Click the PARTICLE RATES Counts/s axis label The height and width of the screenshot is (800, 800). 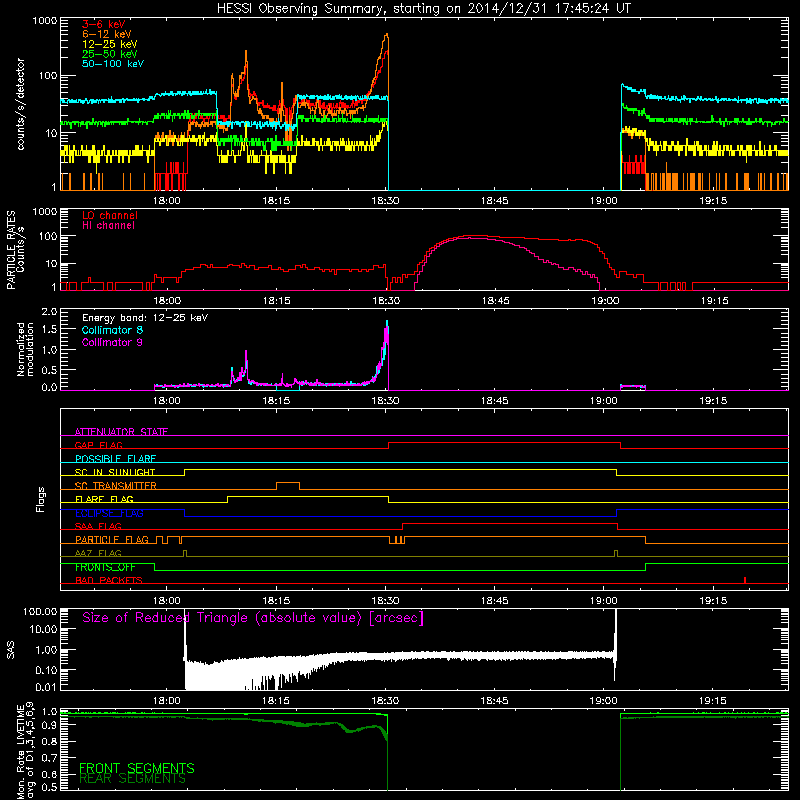click(x=15, y=250)
